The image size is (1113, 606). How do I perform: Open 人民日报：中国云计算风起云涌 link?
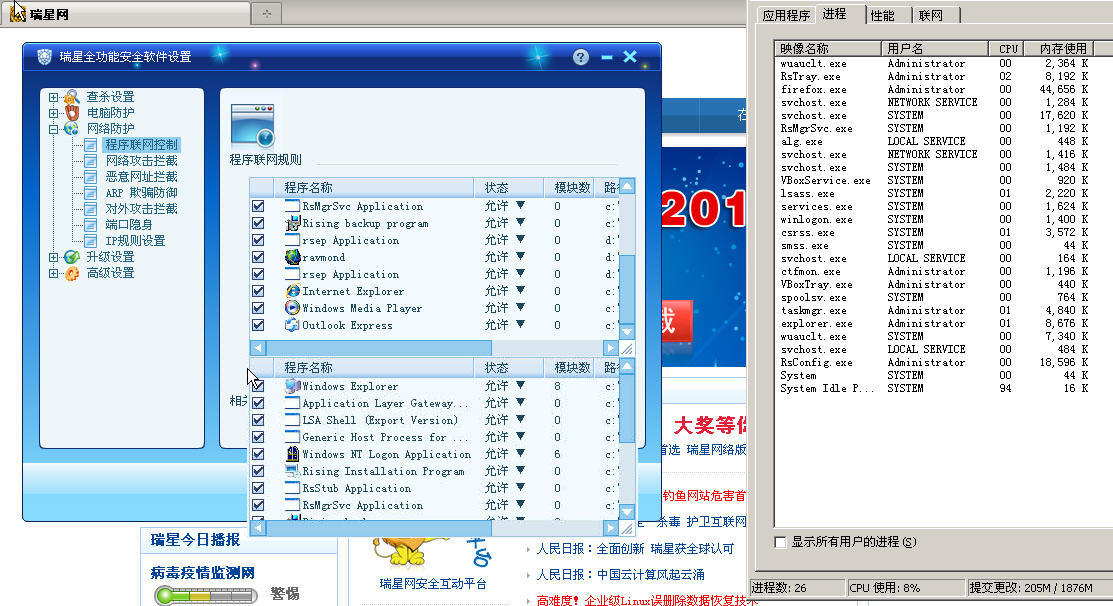pos(620,575)
